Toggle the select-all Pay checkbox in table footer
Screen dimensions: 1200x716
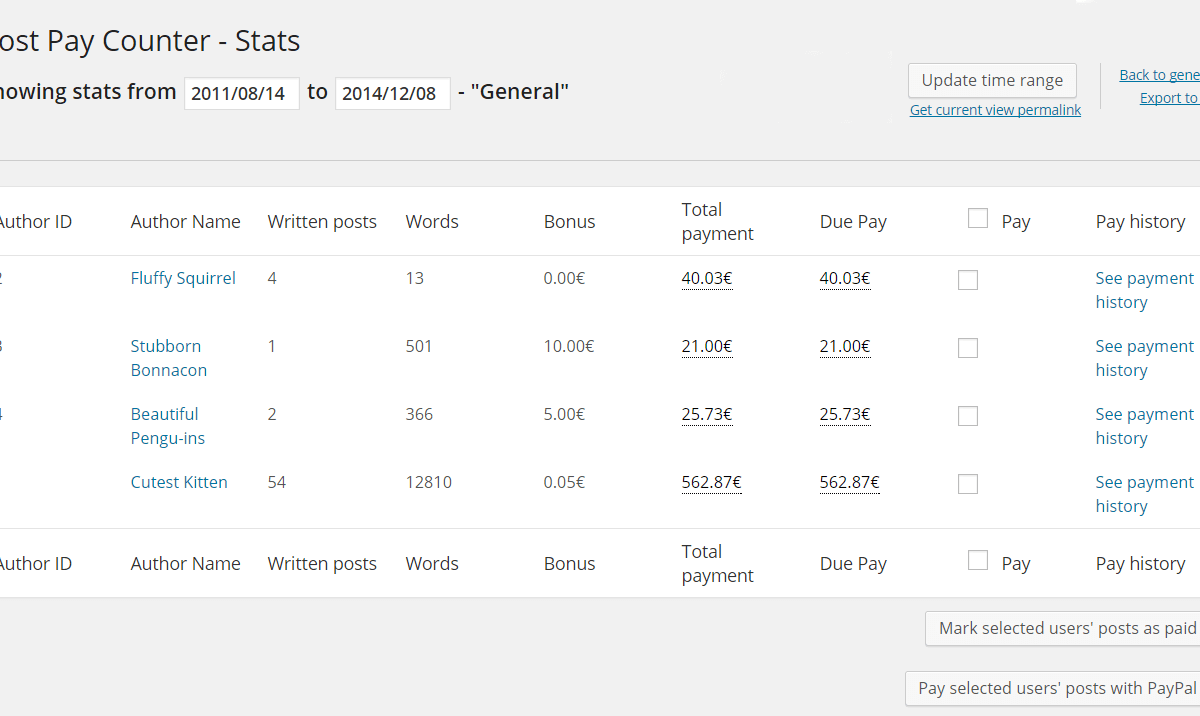pos(977,561)
